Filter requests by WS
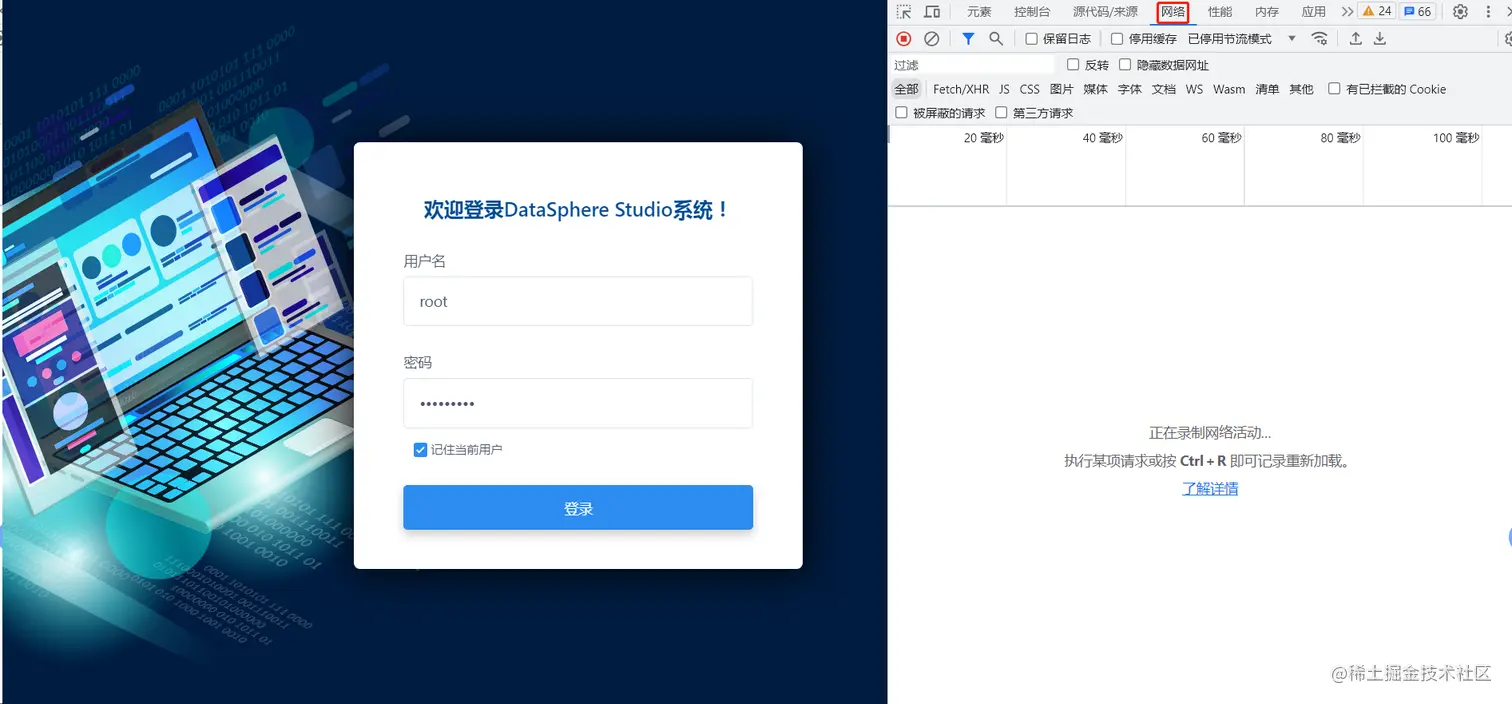The height and width of the screenshot is (704, 1512). (x=1194, y=89)
